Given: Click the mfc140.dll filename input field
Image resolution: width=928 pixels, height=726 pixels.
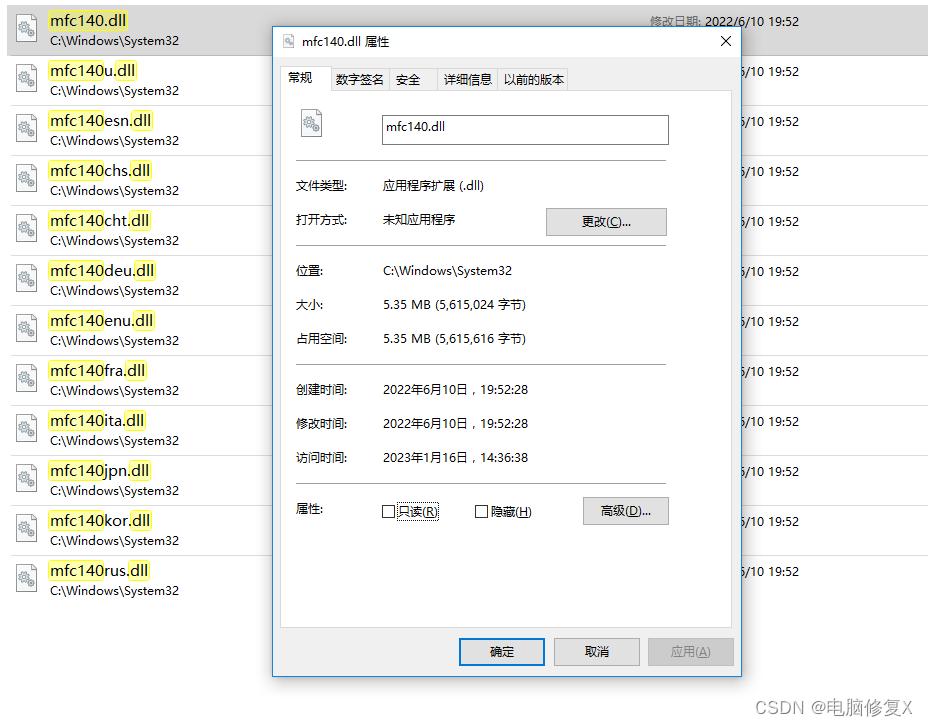Looking at the screenshot, I should (x=525, y=130).
